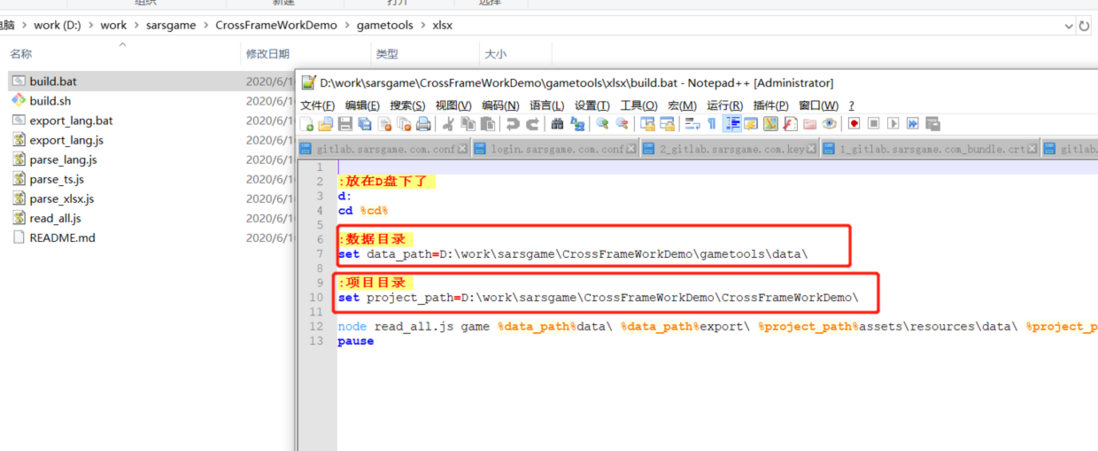Screen dimensions: 1098x451
Task: Open the 搜索(S) menu
Action: coord(408,106)
